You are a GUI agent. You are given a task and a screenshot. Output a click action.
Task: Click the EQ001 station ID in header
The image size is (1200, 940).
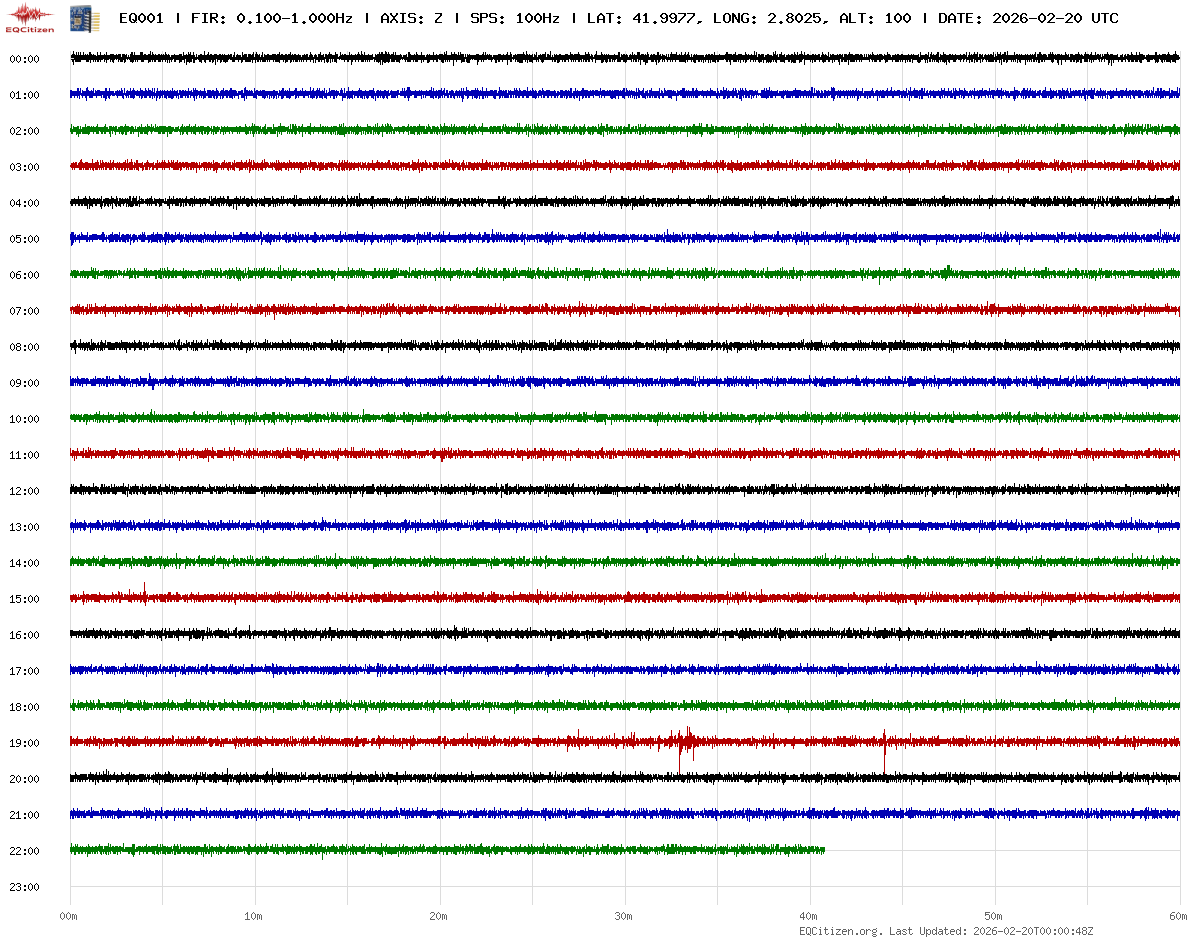pyautogui.click(x=141, y=18)
